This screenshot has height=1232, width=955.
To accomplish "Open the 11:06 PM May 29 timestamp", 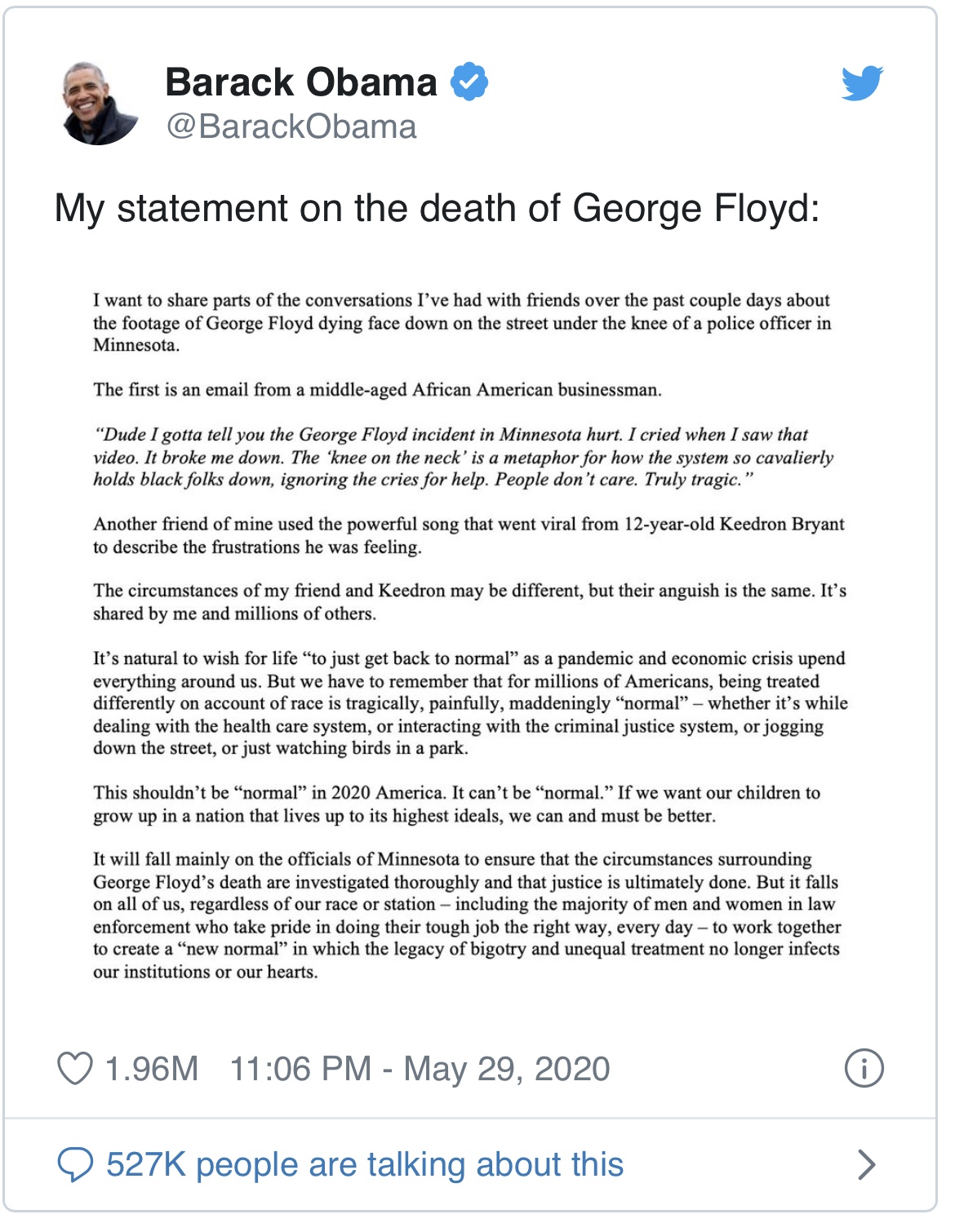I will (420, 1069).
